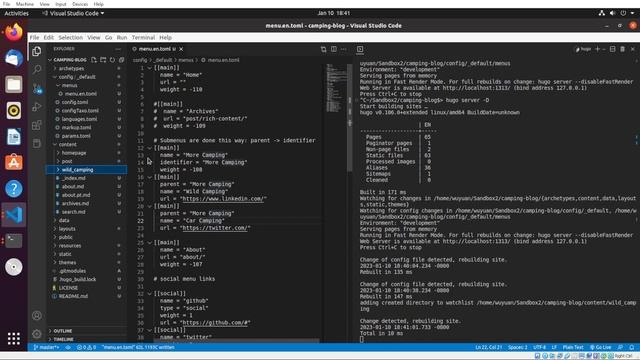
Task: Click the editor minimap
Action: coord(336,88)
